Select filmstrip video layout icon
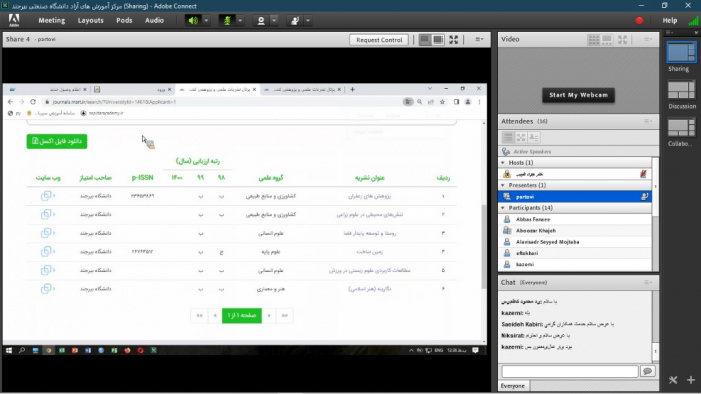This screenshot has width=701, height=394. 607,39
